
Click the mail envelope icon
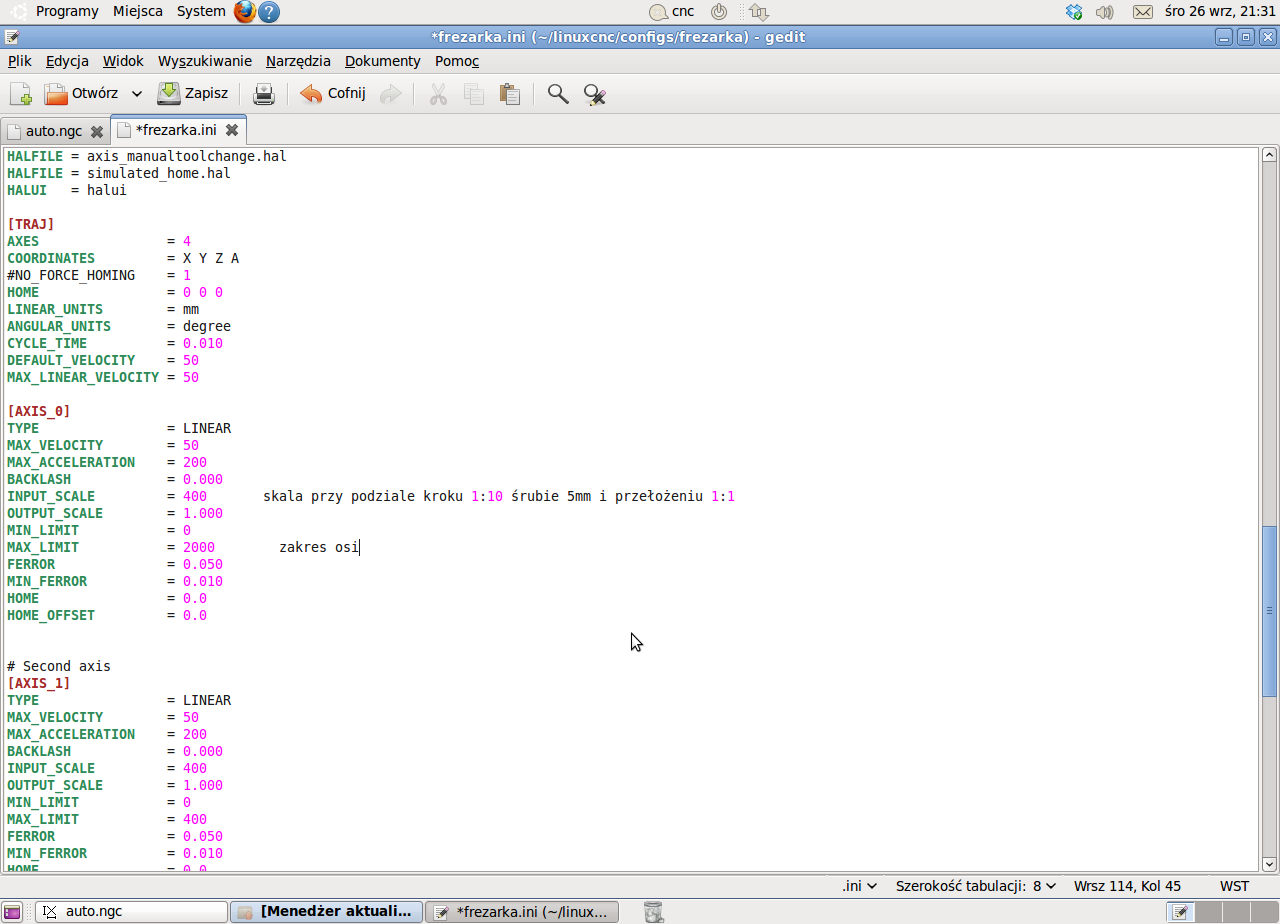pyautogui.click(x=1142, y=12)
